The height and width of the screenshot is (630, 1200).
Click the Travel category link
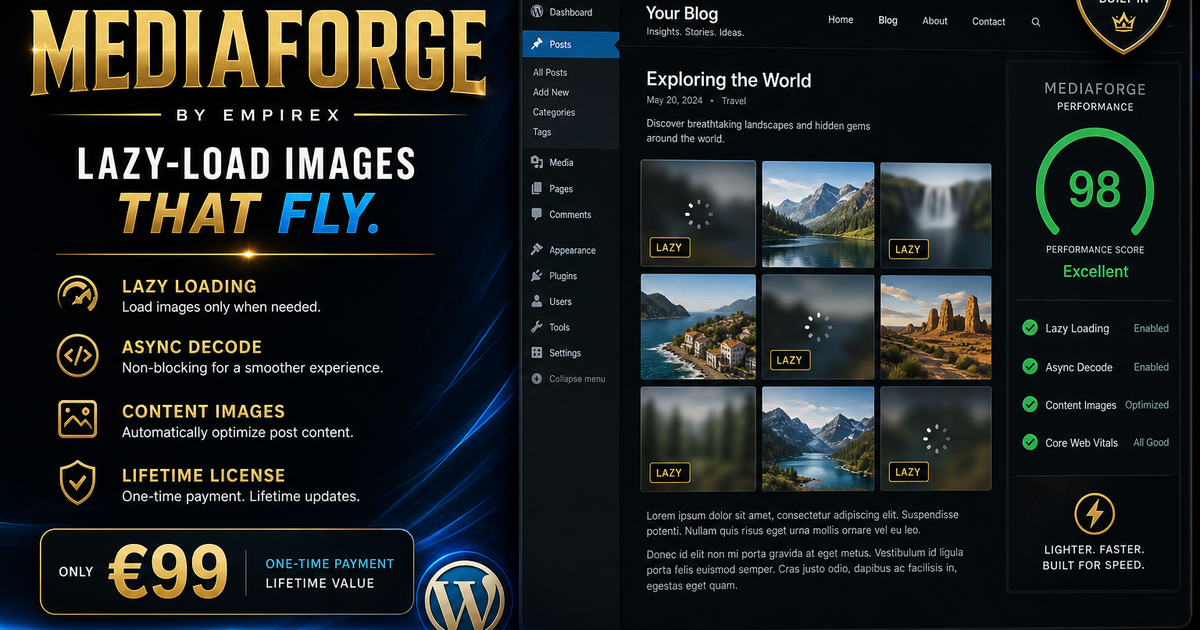pyautogui.click(x=734, y=101)
